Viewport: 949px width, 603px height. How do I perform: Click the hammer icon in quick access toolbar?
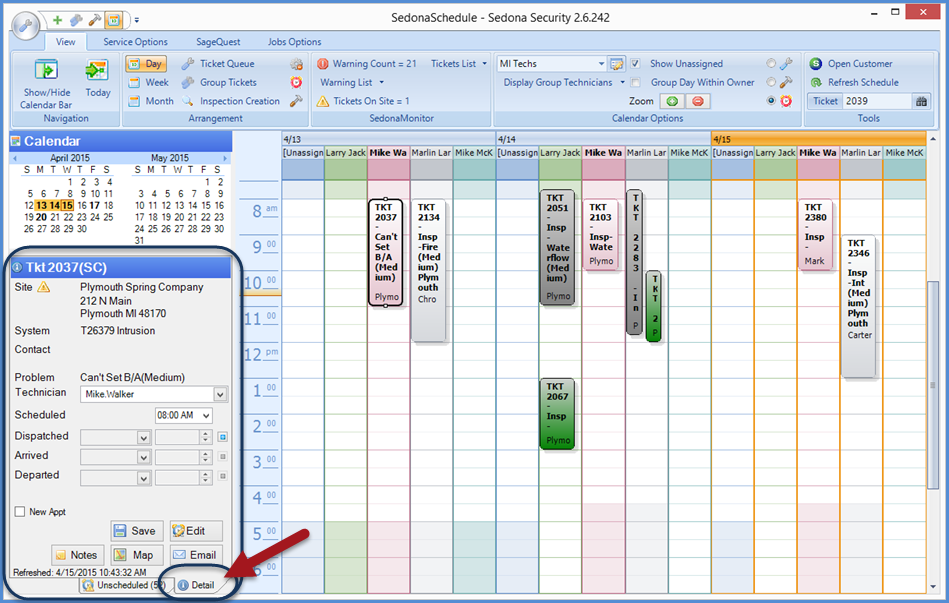(x=94, y=20)
